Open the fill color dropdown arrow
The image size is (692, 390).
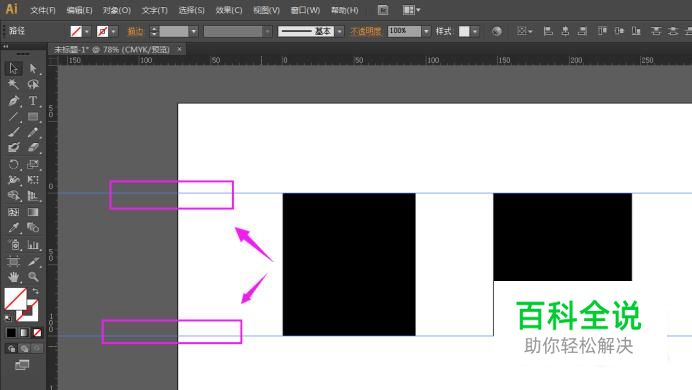coord(86,31)
